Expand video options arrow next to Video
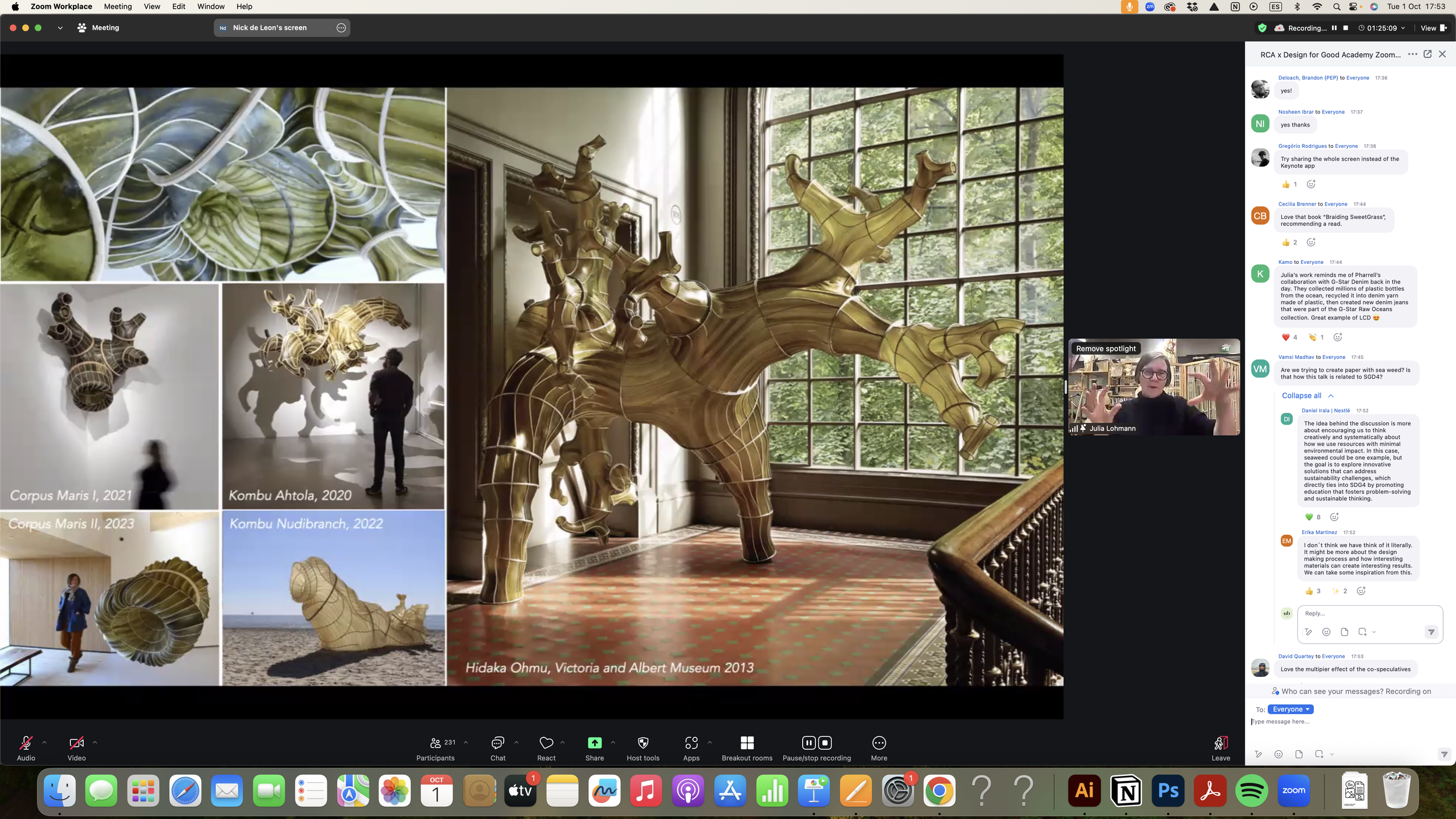Viewport: 1456px width, 819px height. click(x=95, y=742)
